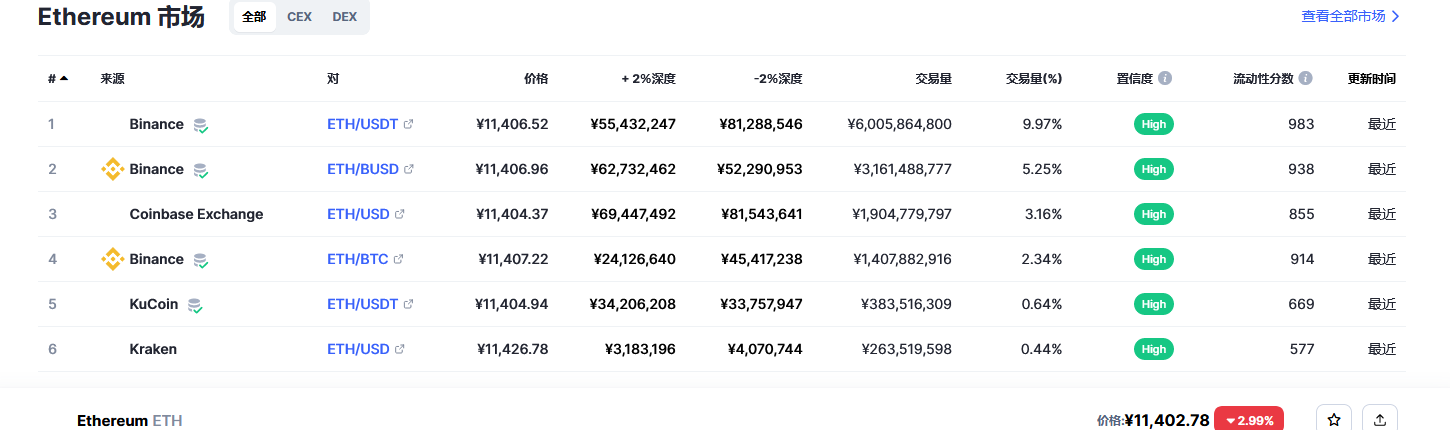This screenshot has height=430, width=1450.
Task: Switch to the DEX tab
Action: click(344, 17)
